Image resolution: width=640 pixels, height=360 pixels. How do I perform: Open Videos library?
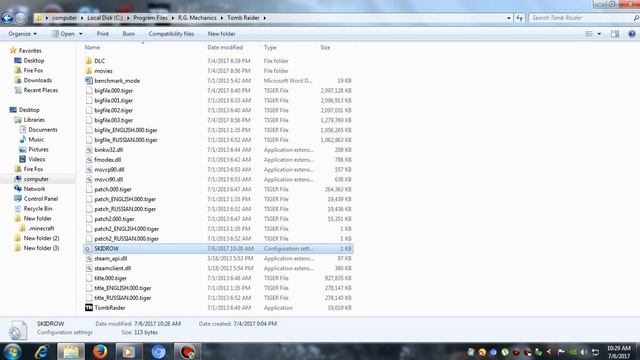pos(37,159)
